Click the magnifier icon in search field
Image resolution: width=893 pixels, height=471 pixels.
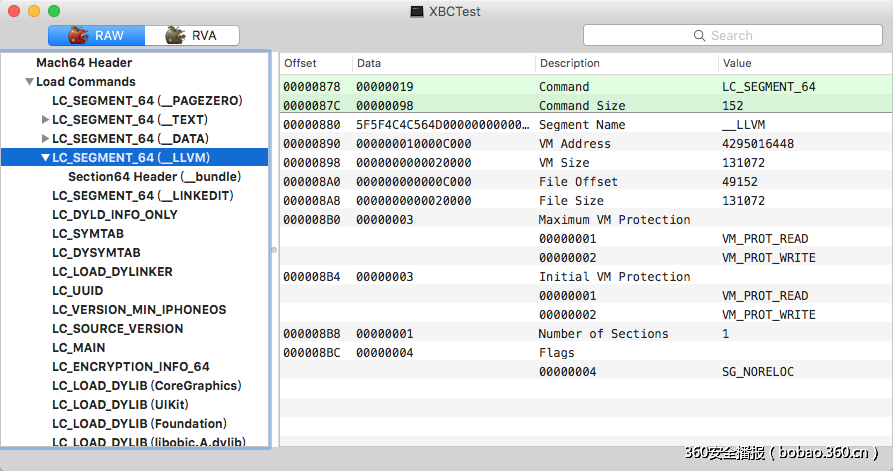[x=700, y=36]
